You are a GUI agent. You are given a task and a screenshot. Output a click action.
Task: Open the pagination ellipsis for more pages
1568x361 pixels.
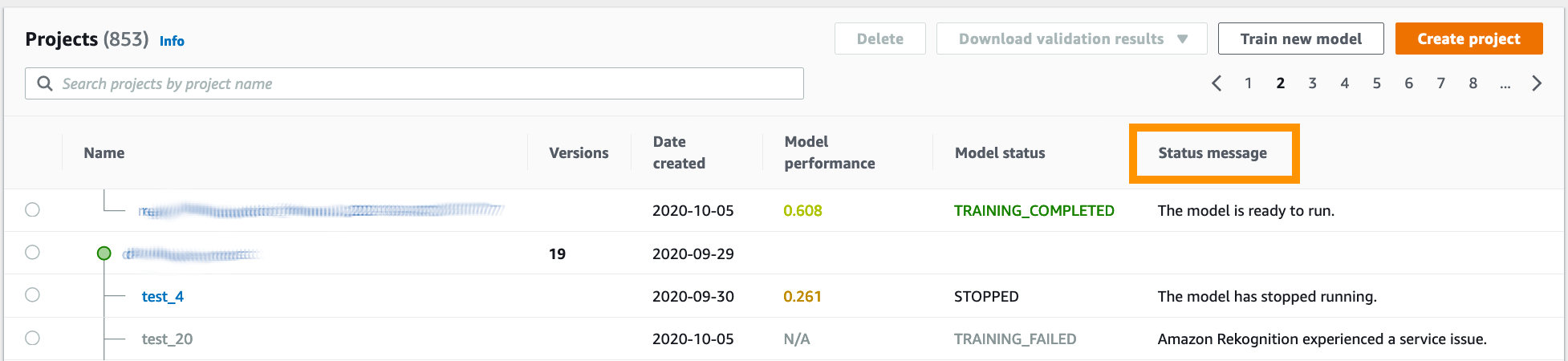point(1505,83)
